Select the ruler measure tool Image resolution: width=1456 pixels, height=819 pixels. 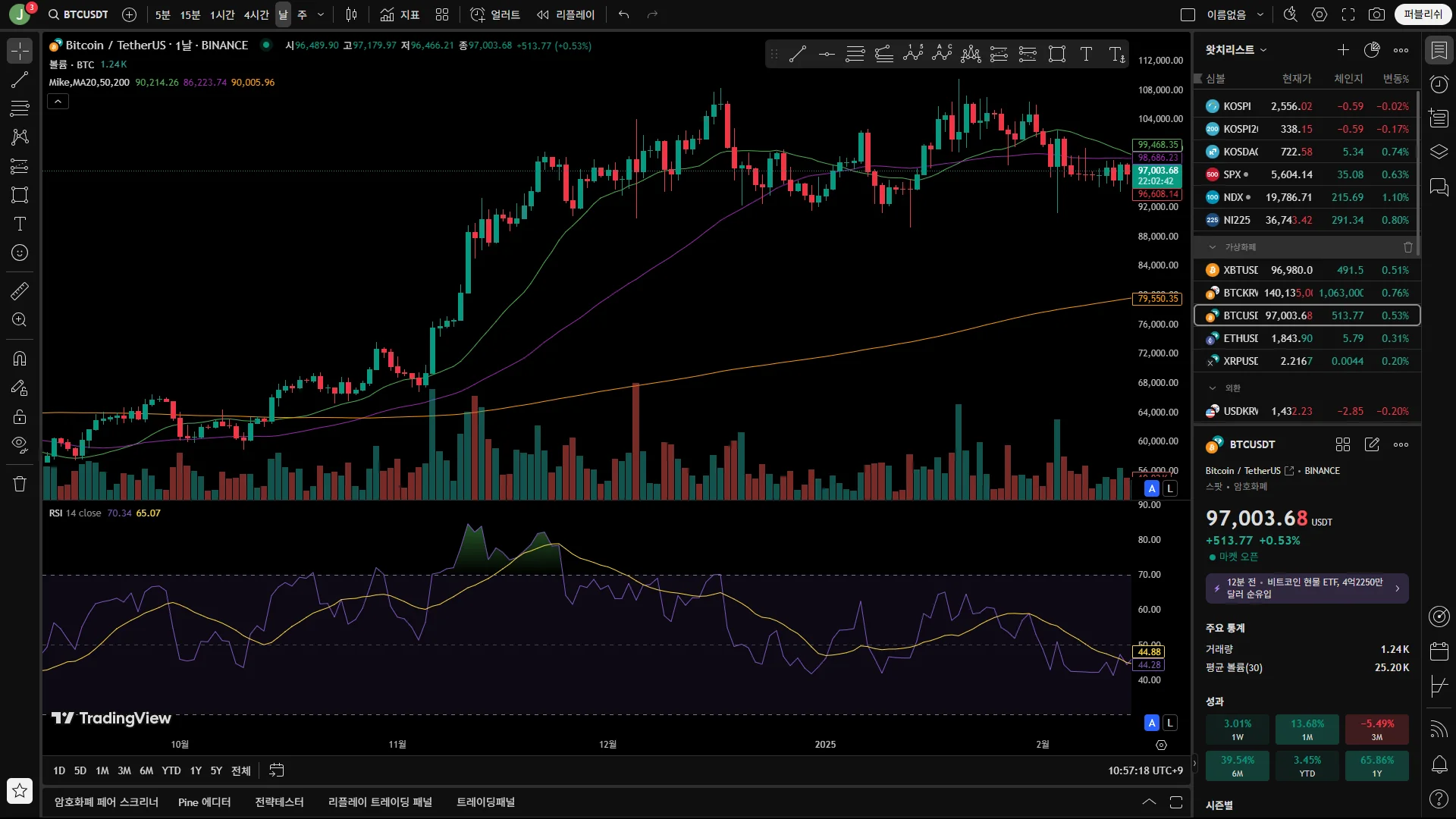point(20,291)
